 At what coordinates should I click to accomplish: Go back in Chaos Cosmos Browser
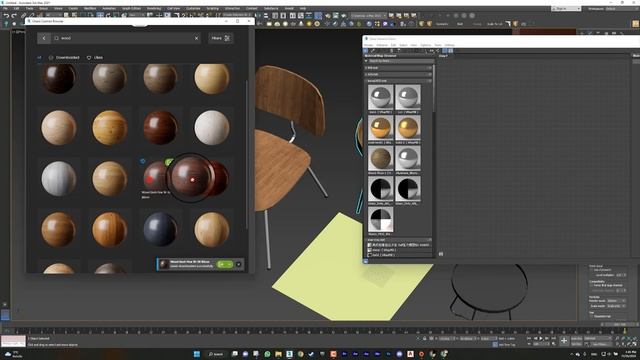point(44,38)
